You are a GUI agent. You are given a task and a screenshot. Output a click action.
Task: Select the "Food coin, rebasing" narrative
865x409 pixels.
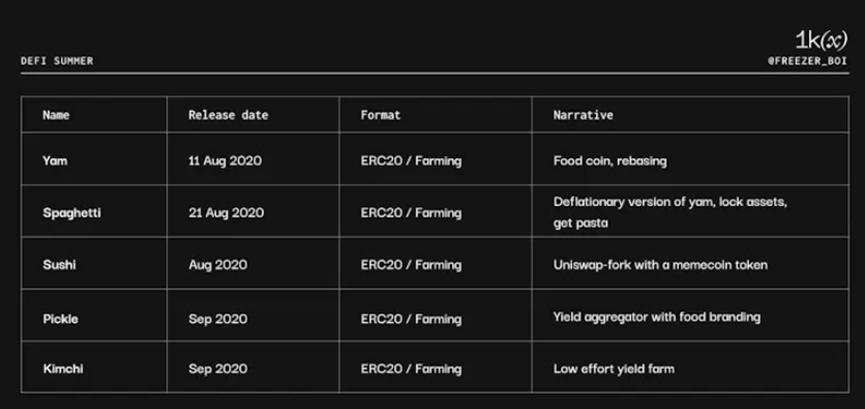(610, 161)
